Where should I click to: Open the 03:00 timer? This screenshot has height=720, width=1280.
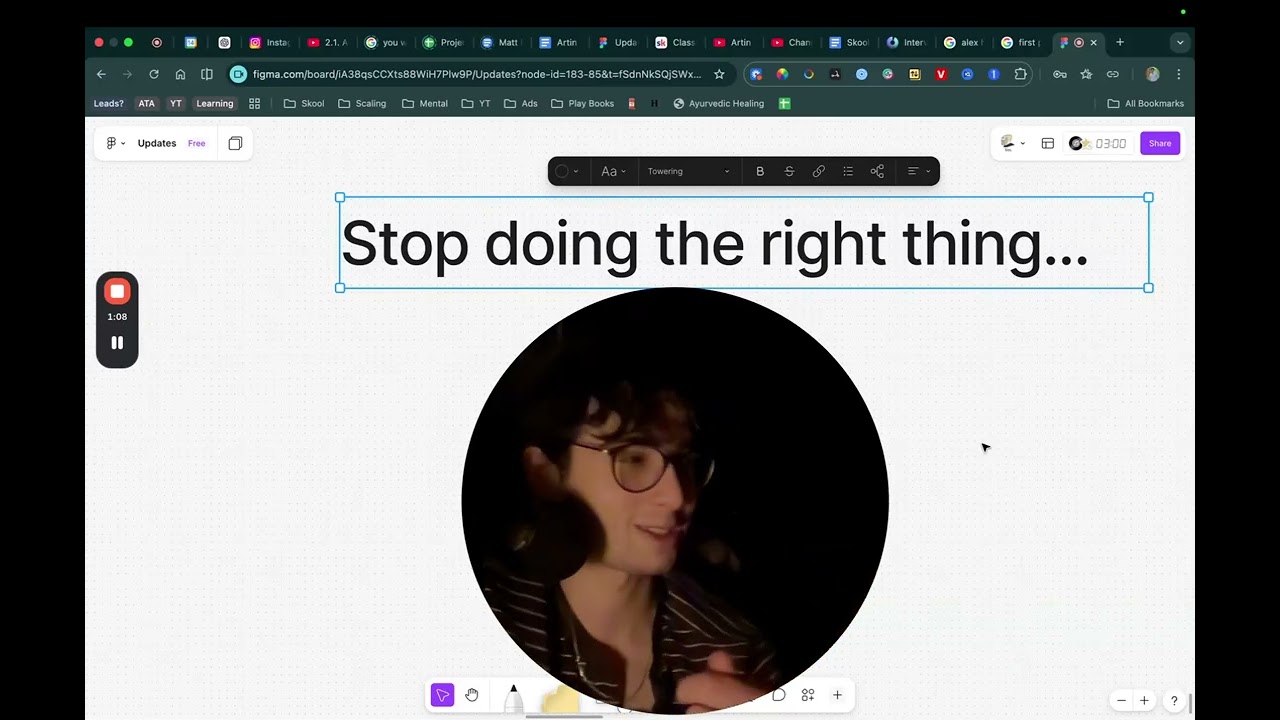tap(1098, 143)
